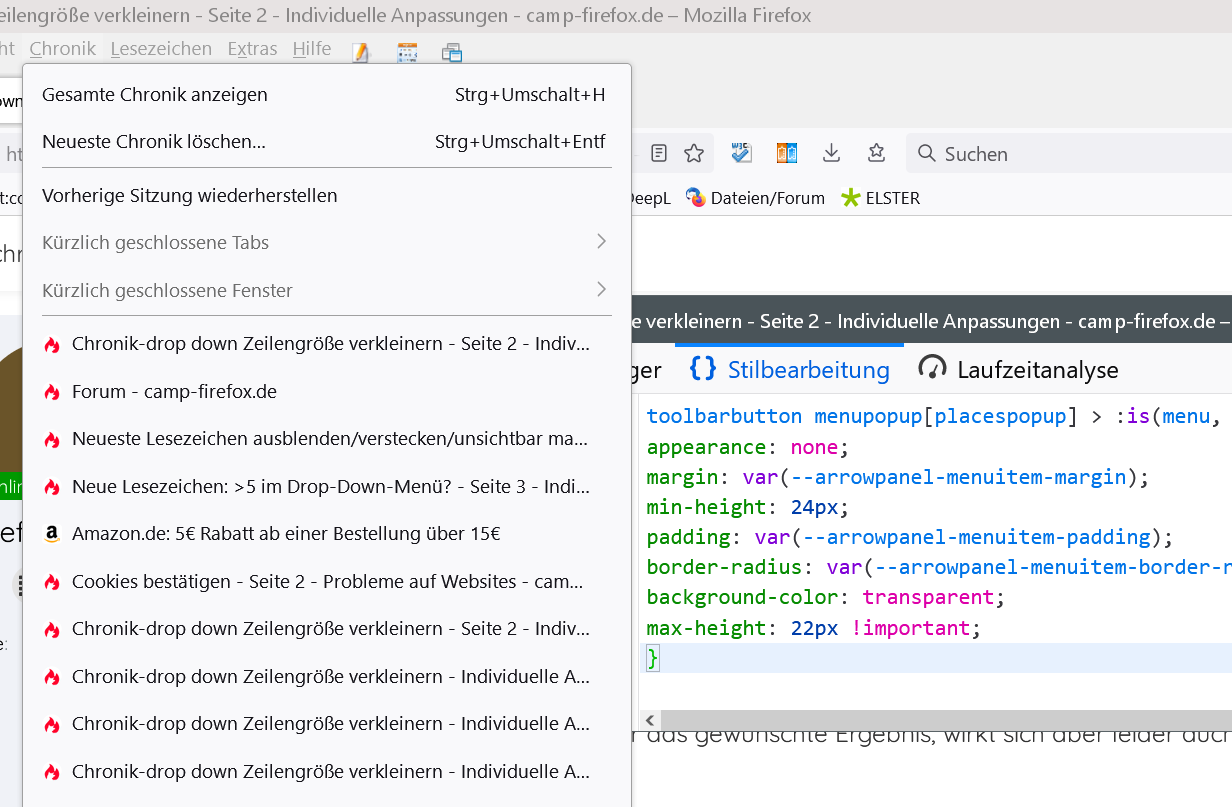Expand Kürzlich geschlossene Tabs submenu
Viewport: 1232px width, 807px height.
point(324,243)
